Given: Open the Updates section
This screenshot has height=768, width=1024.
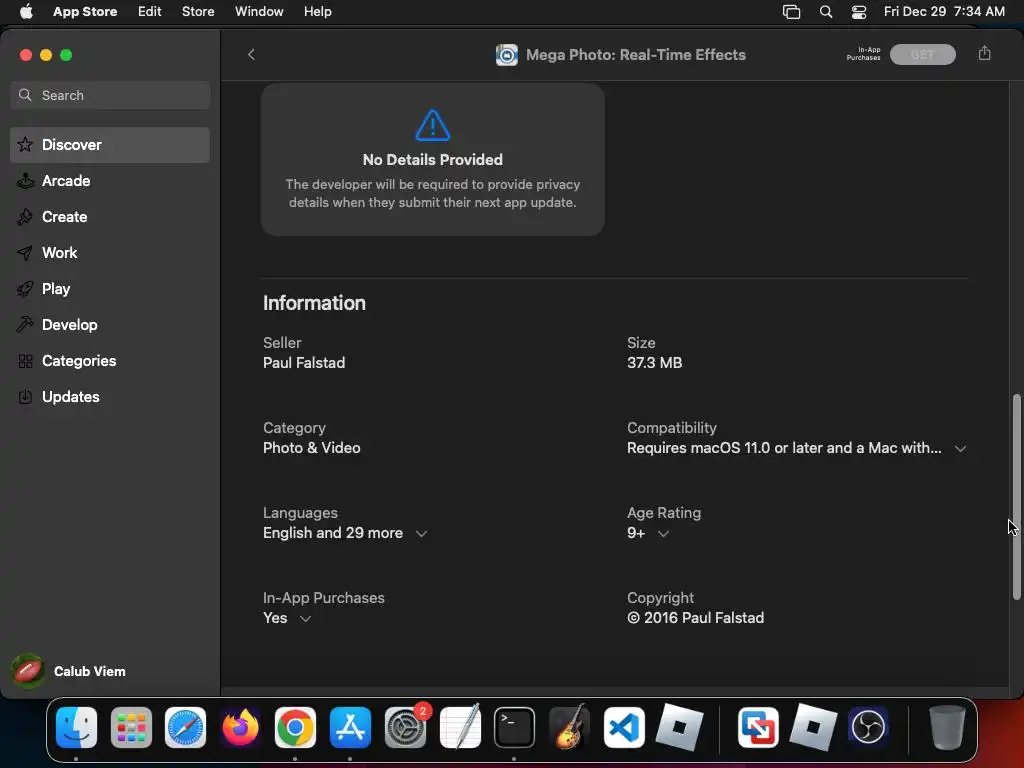Looking at the screenshot, I should pyautogui.click(x=110, y=396).
